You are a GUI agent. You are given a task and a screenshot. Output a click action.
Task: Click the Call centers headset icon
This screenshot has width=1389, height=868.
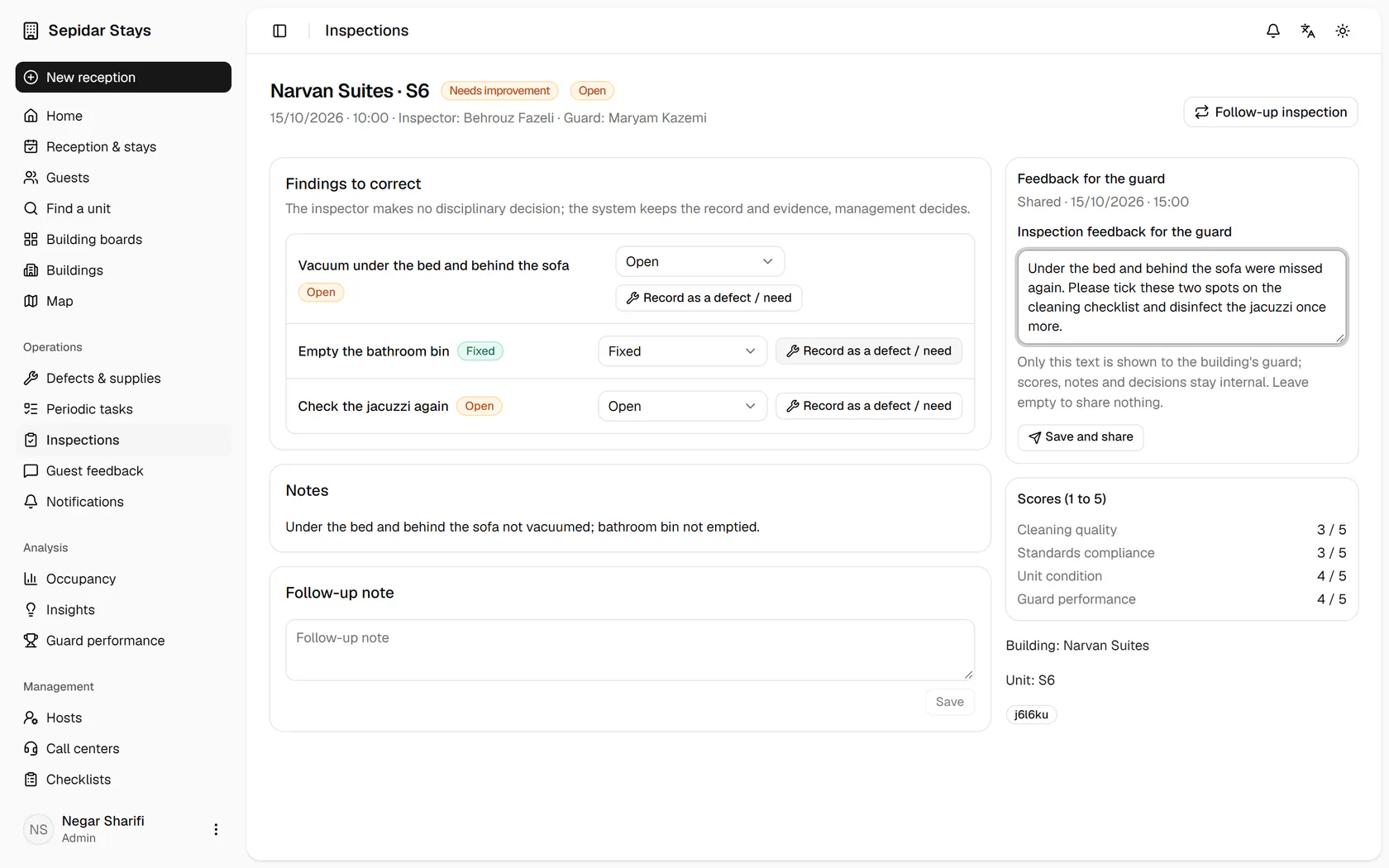click(x=31, y=748)
